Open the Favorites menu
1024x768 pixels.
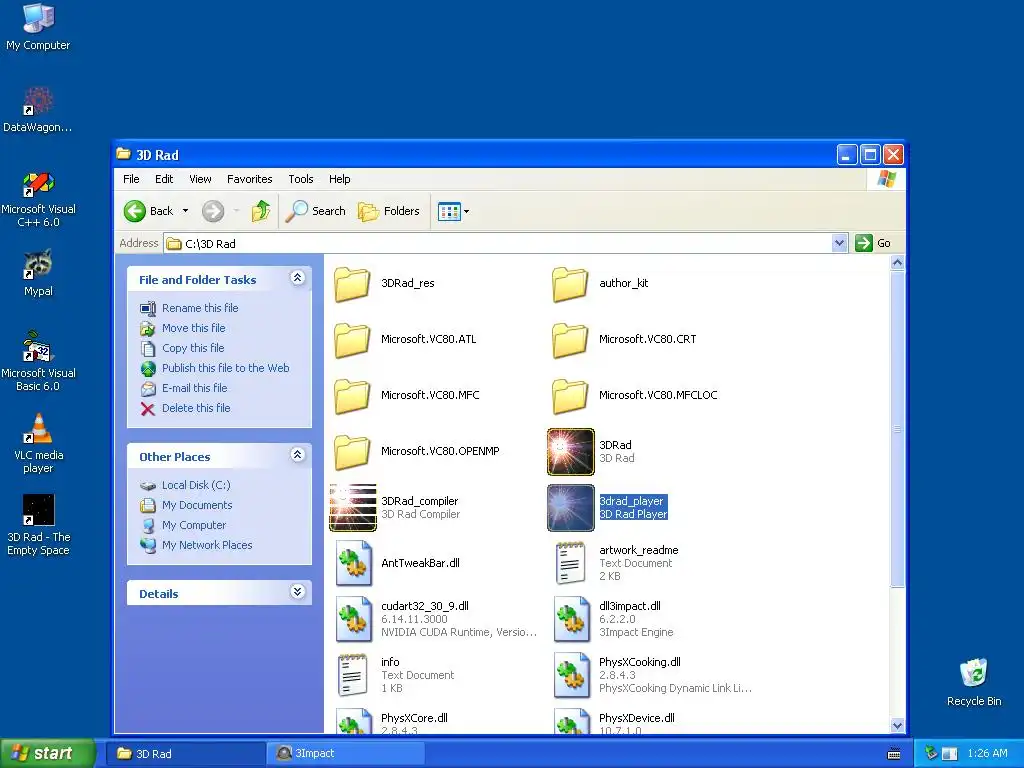click(249, 179)
